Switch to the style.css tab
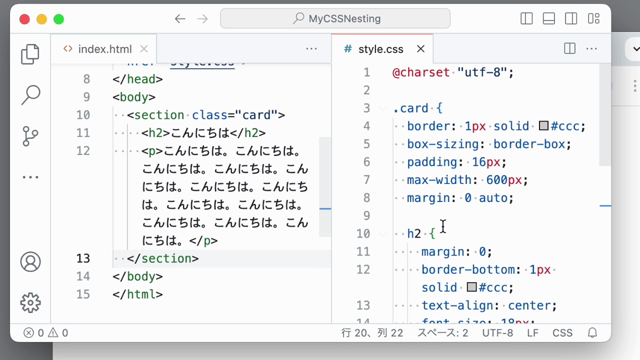The height and width of the screenshot is (360, 640). 382,49
